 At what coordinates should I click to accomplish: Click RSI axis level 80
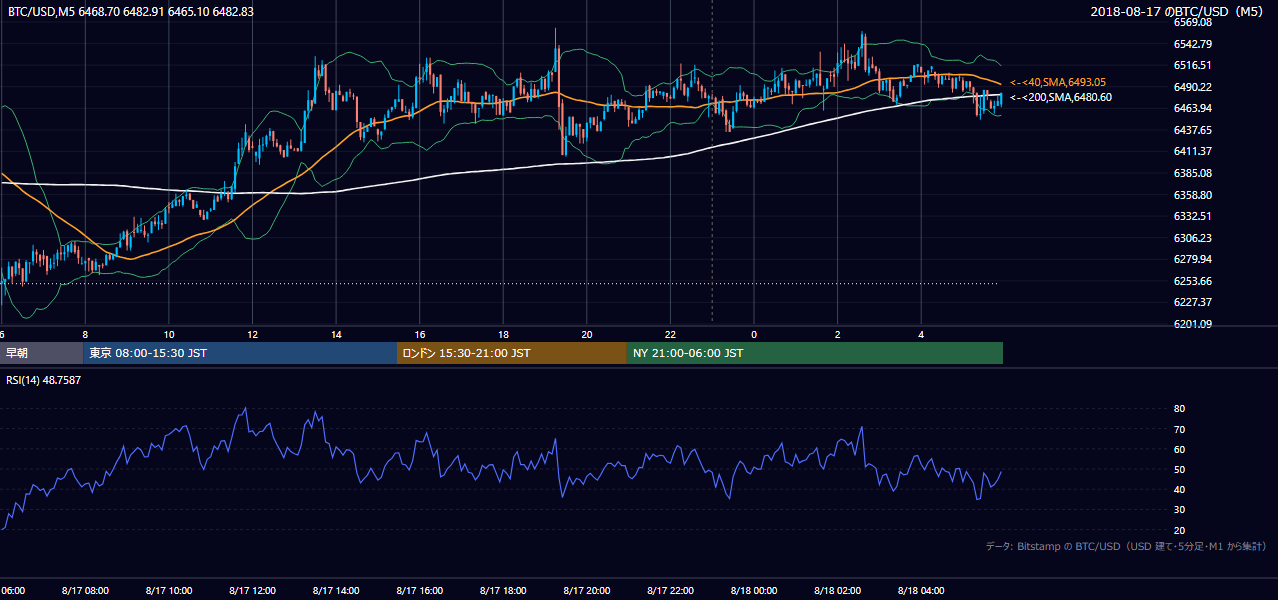(1179, 409)
